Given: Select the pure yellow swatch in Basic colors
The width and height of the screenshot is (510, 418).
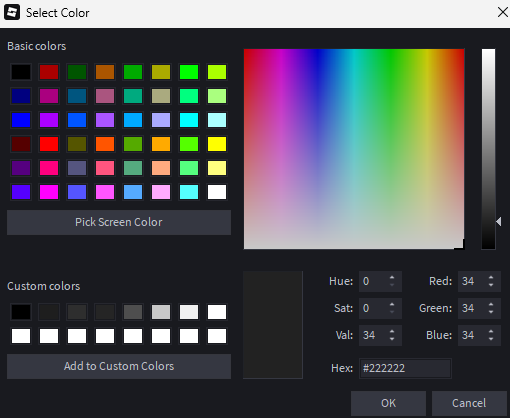Looking at the screenshot, I should 217,144.
